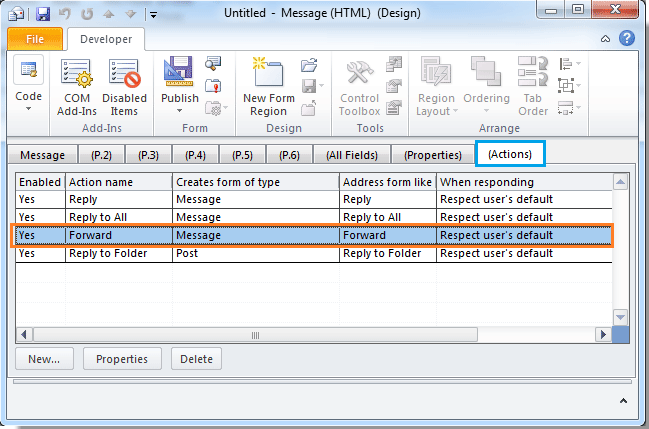Switch to the (Properties) tab
649x429 pixels.
click(x=432, y=155)
